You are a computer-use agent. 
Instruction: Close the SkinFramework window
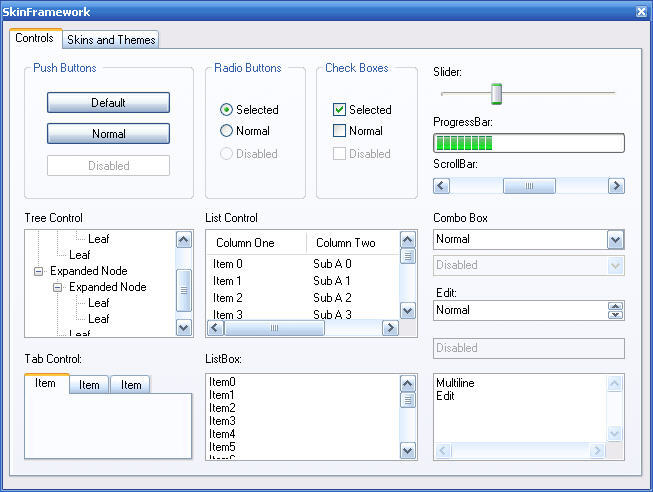(x=641, y=12)
